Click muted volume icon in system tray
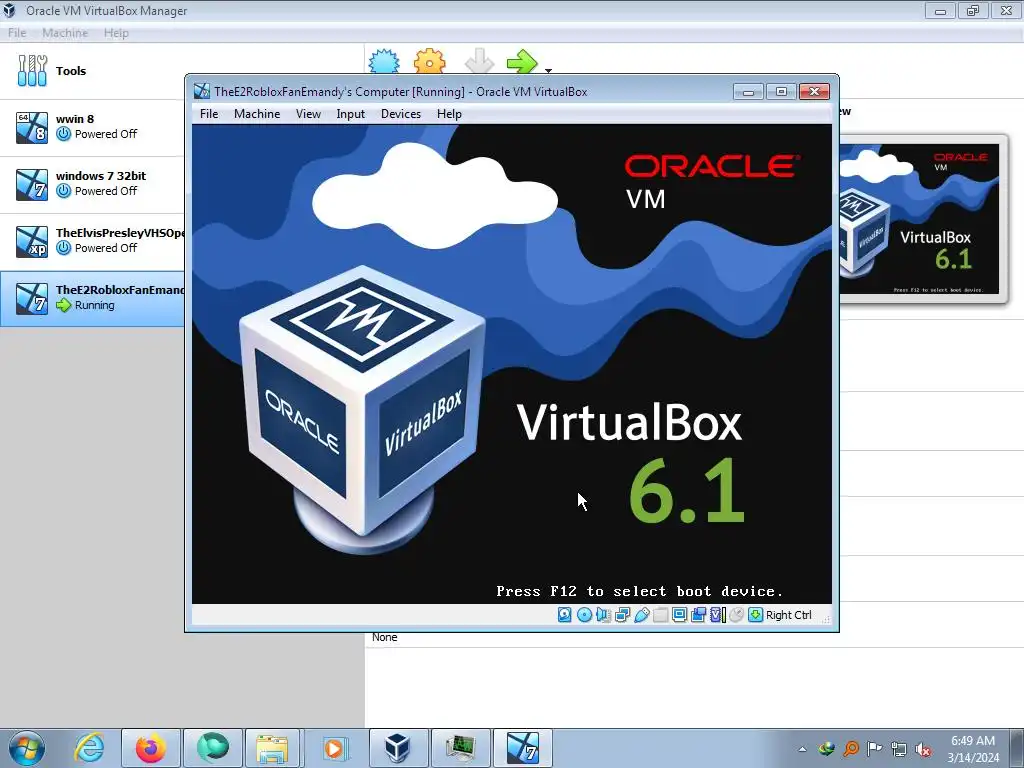This screenshot has width=1024, height=768. (923, 749)
